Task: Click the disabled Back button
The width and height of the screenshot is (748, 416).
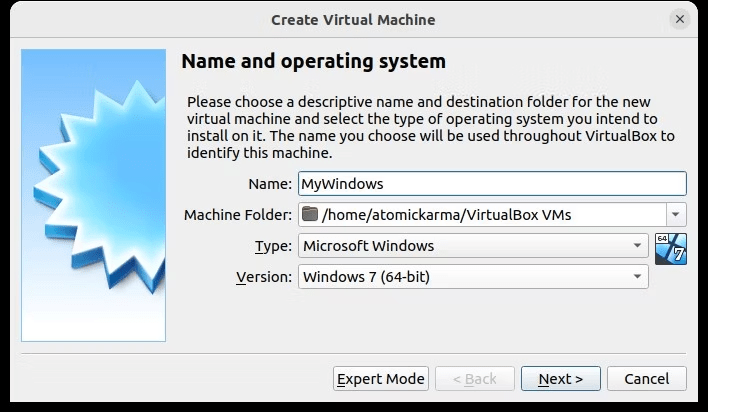Action: coord(475,379)
